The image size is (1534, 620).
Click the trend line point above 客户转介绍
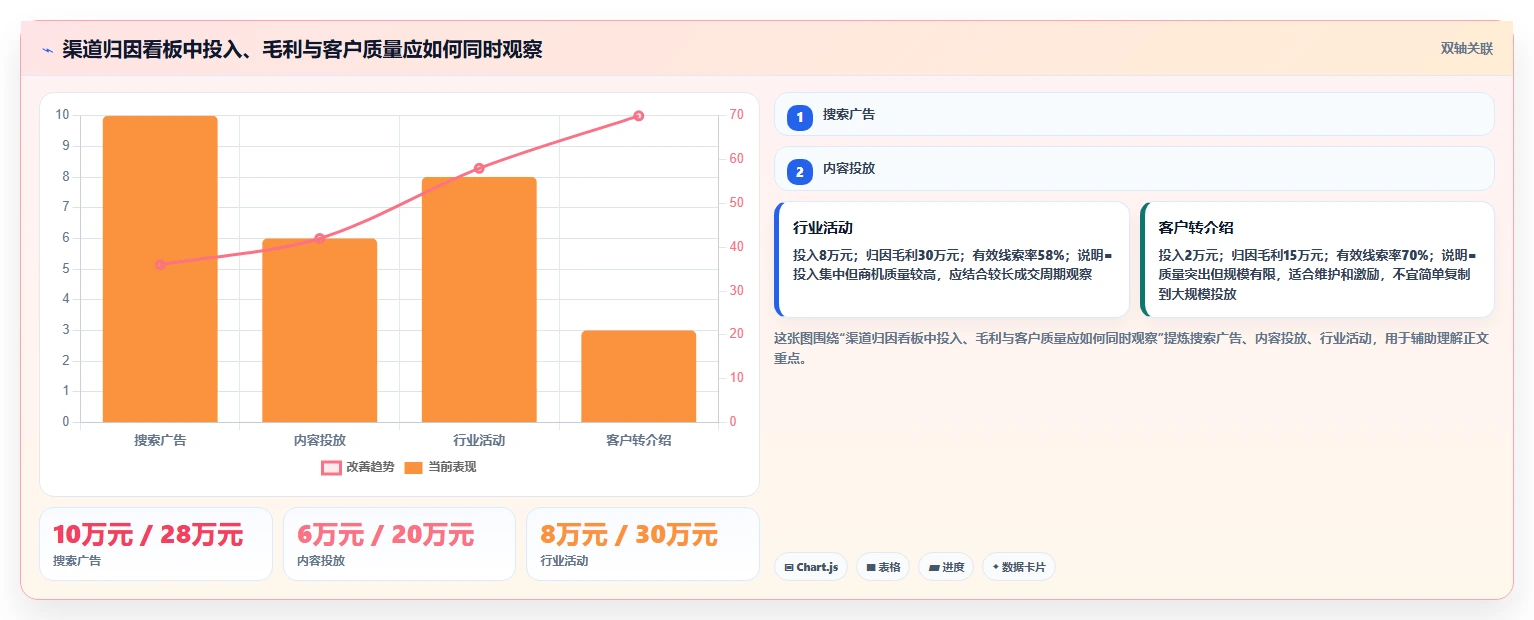pyautogui.click(x=639, y=116)
